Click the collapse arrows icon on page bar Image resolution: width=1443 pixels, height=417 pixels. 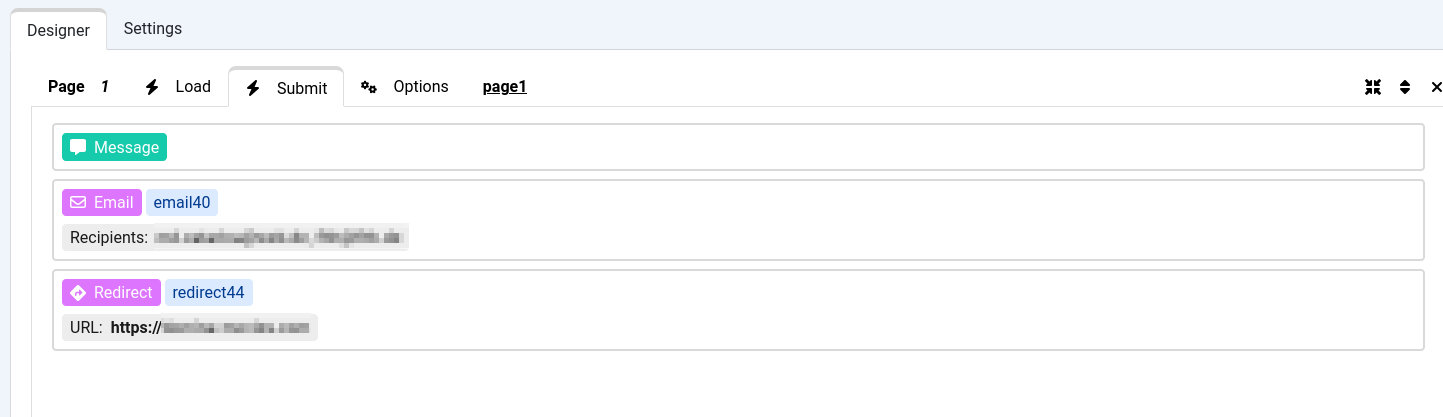click(1373, 87)
